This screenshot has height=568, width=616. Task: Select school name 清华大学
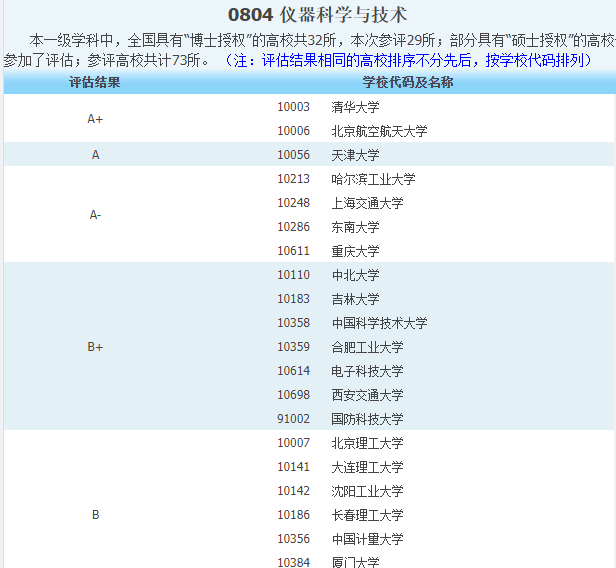[355, 107]
